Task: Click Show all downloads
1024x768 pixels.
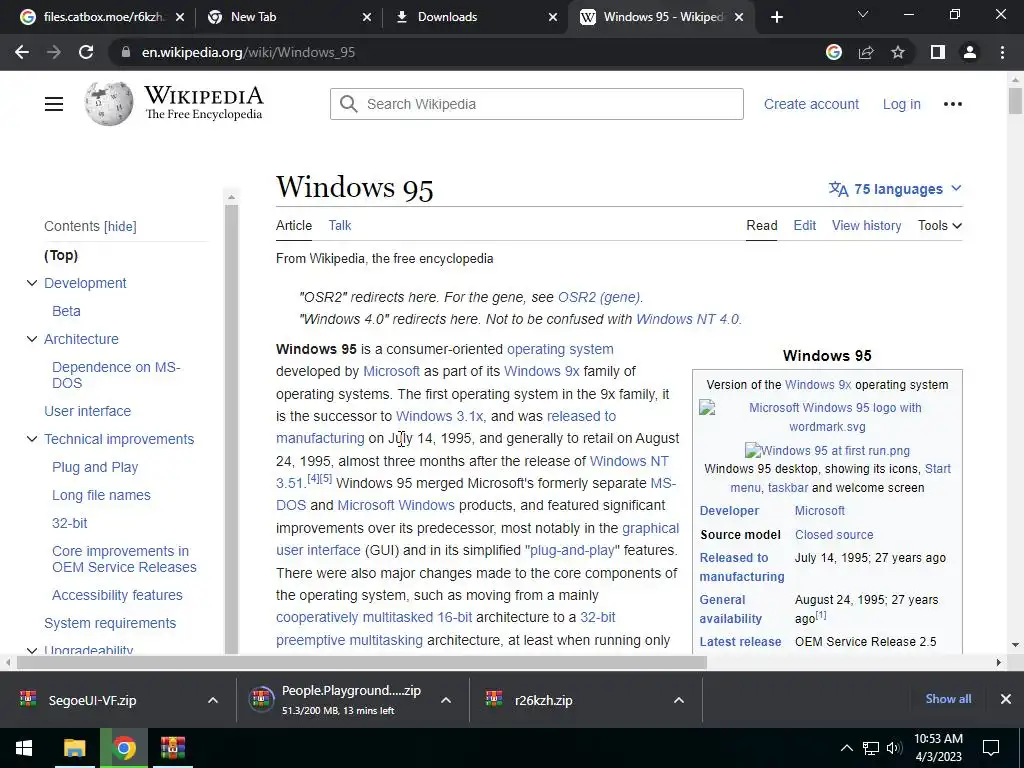Action: coord(948,699)
